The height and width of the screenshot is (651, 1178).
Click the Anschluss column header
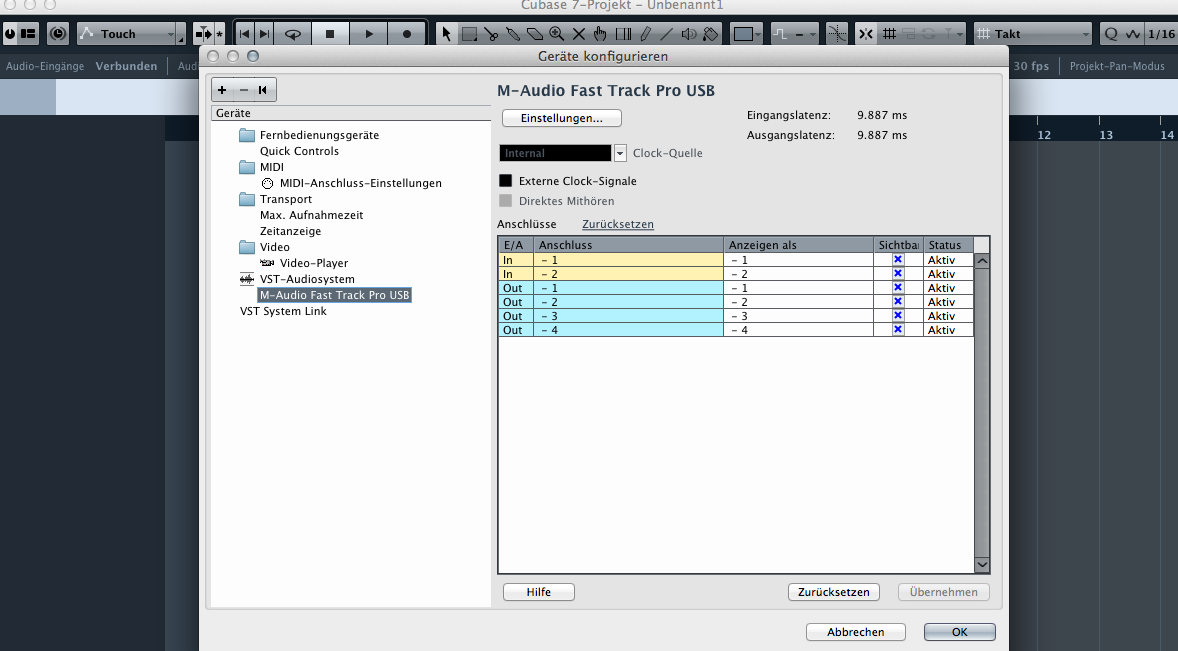click(628, 245)
